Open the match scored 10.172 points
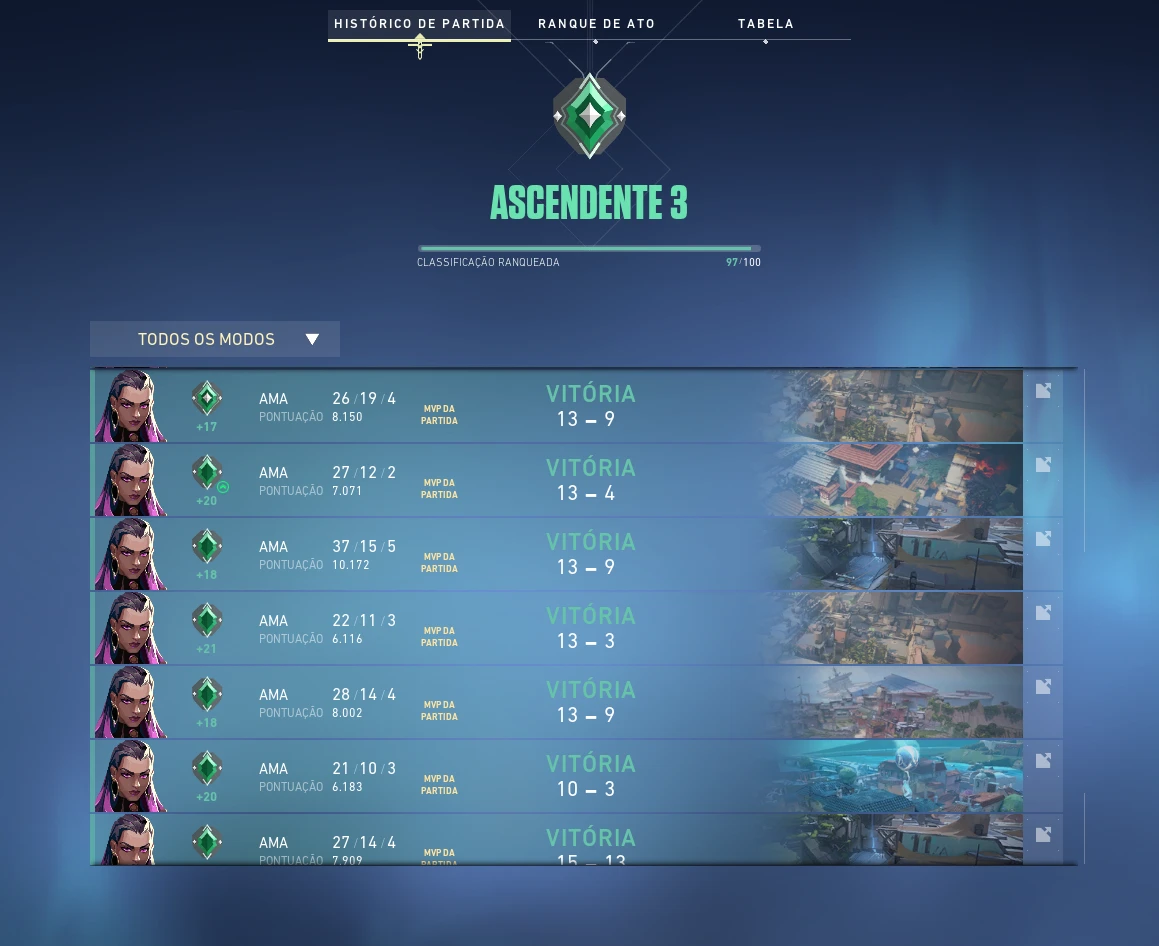 (x=577, y=554)
